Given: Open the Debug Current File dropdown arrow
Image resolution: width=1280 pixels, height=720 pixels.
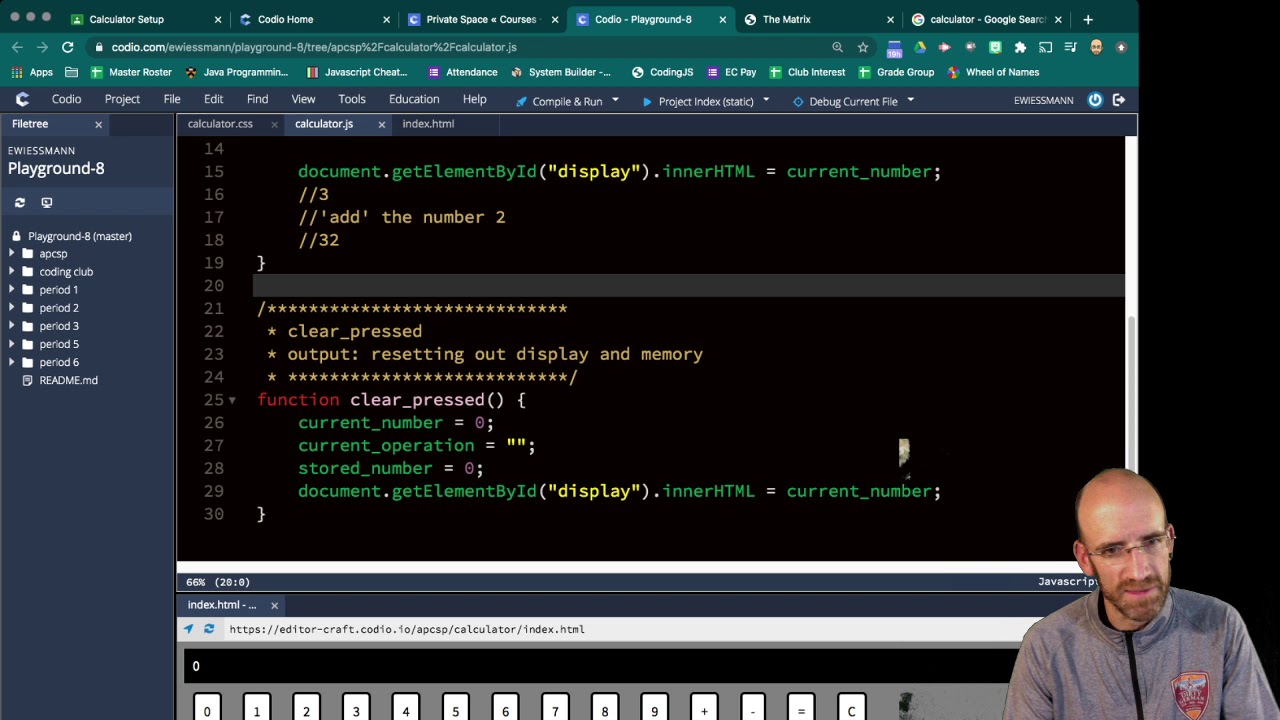Looking at the screenshot, I should pos(910,100).
